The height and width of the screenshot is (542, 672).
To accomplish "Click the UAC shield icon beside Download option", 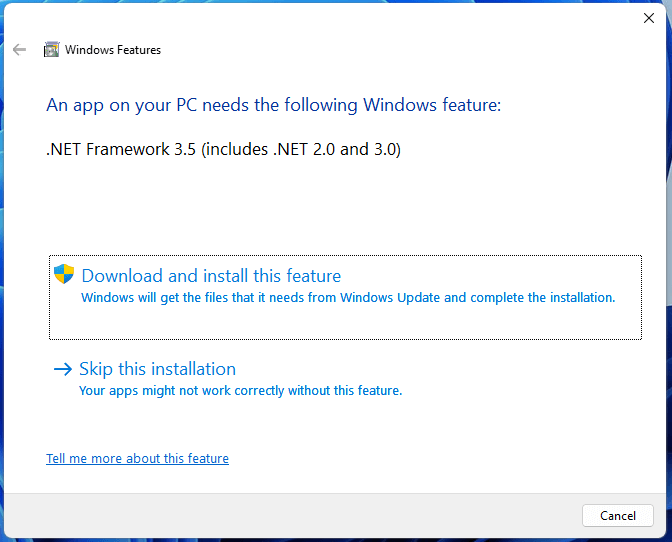I will click(x=64, y=274).
